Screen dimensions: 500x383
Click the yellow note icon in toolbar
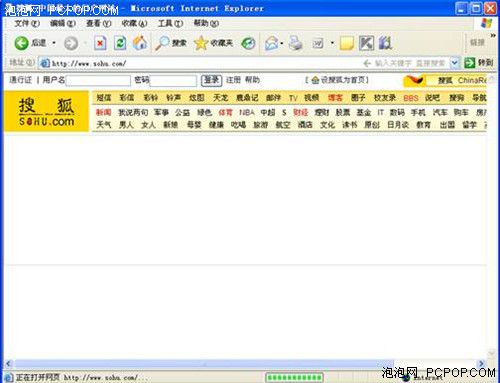coord(347,43)
